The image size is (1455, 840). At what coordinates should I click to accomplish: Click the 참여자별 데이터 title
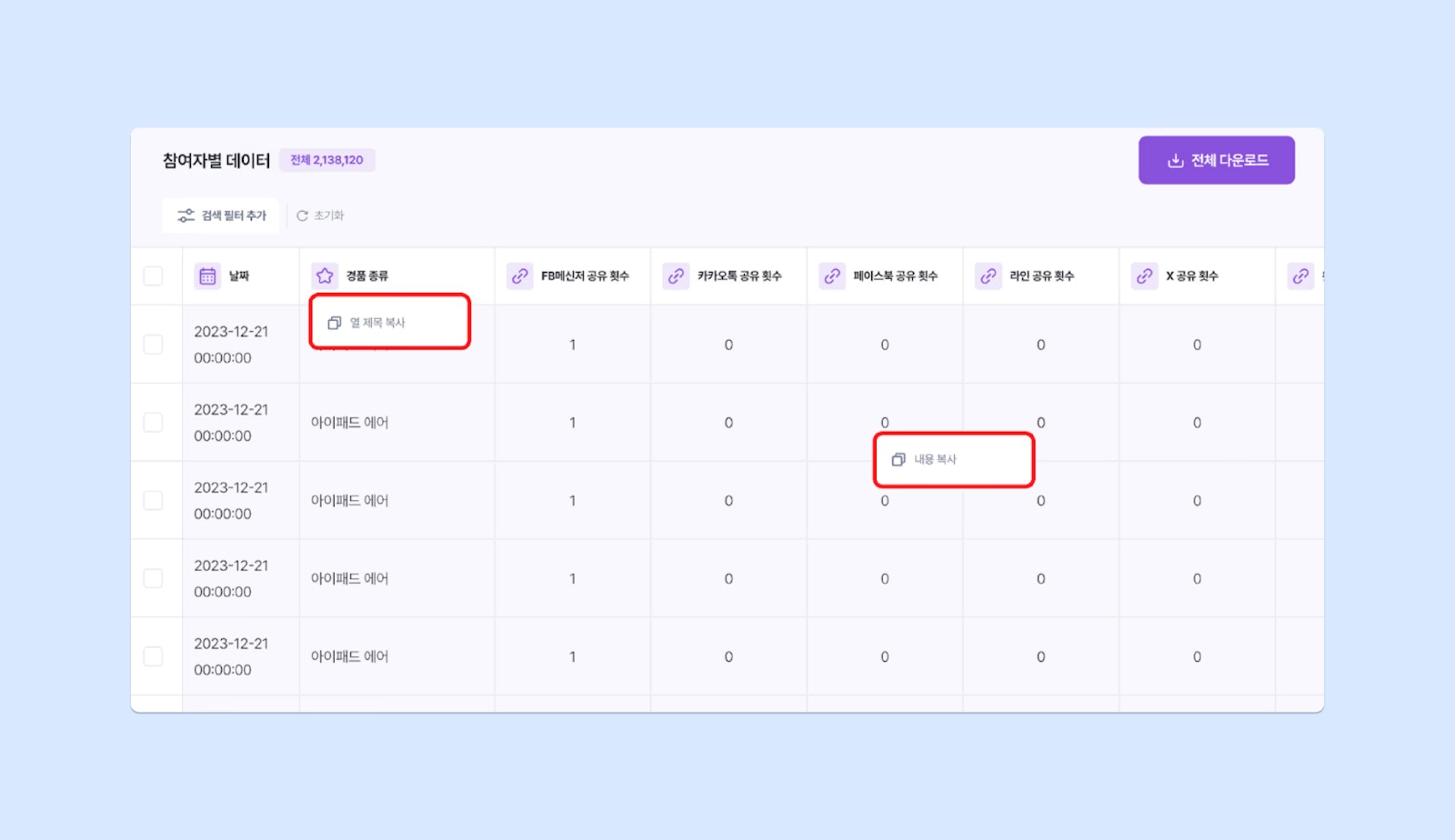coord(216,161)
